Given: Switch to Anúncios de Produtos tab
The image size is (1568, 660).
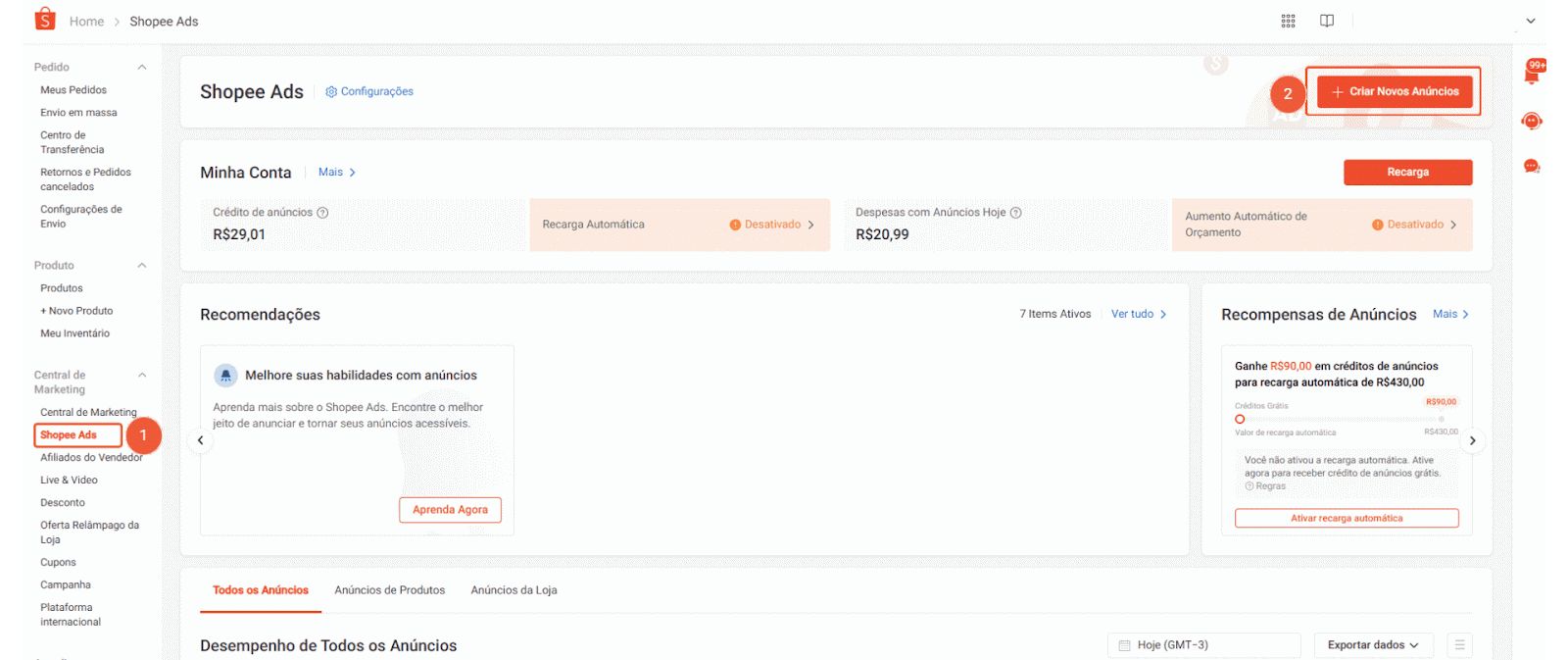Looking at the screenshot, I should [390, 590].
